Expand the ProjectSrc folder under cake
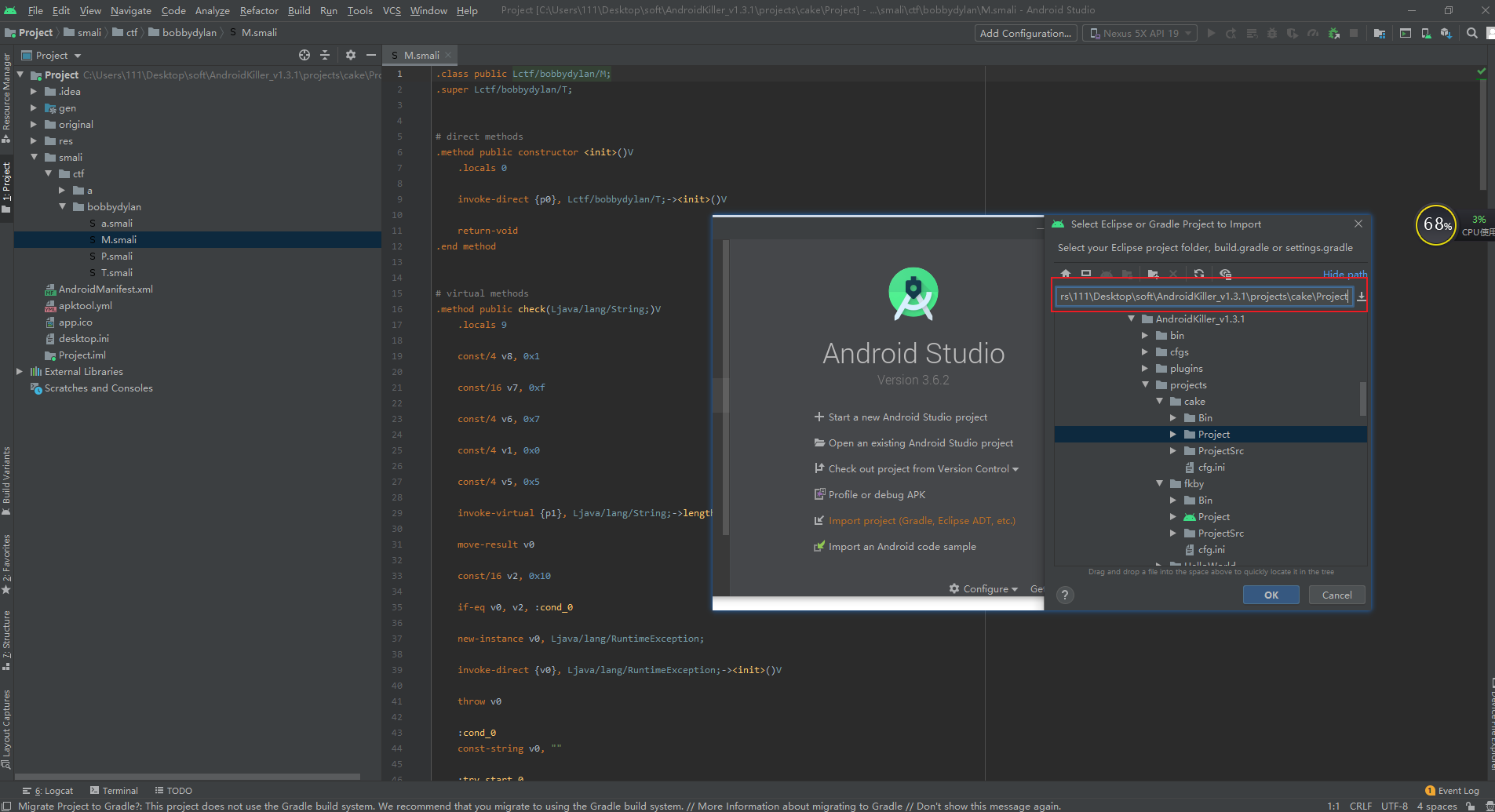 tap(1173, 451)
